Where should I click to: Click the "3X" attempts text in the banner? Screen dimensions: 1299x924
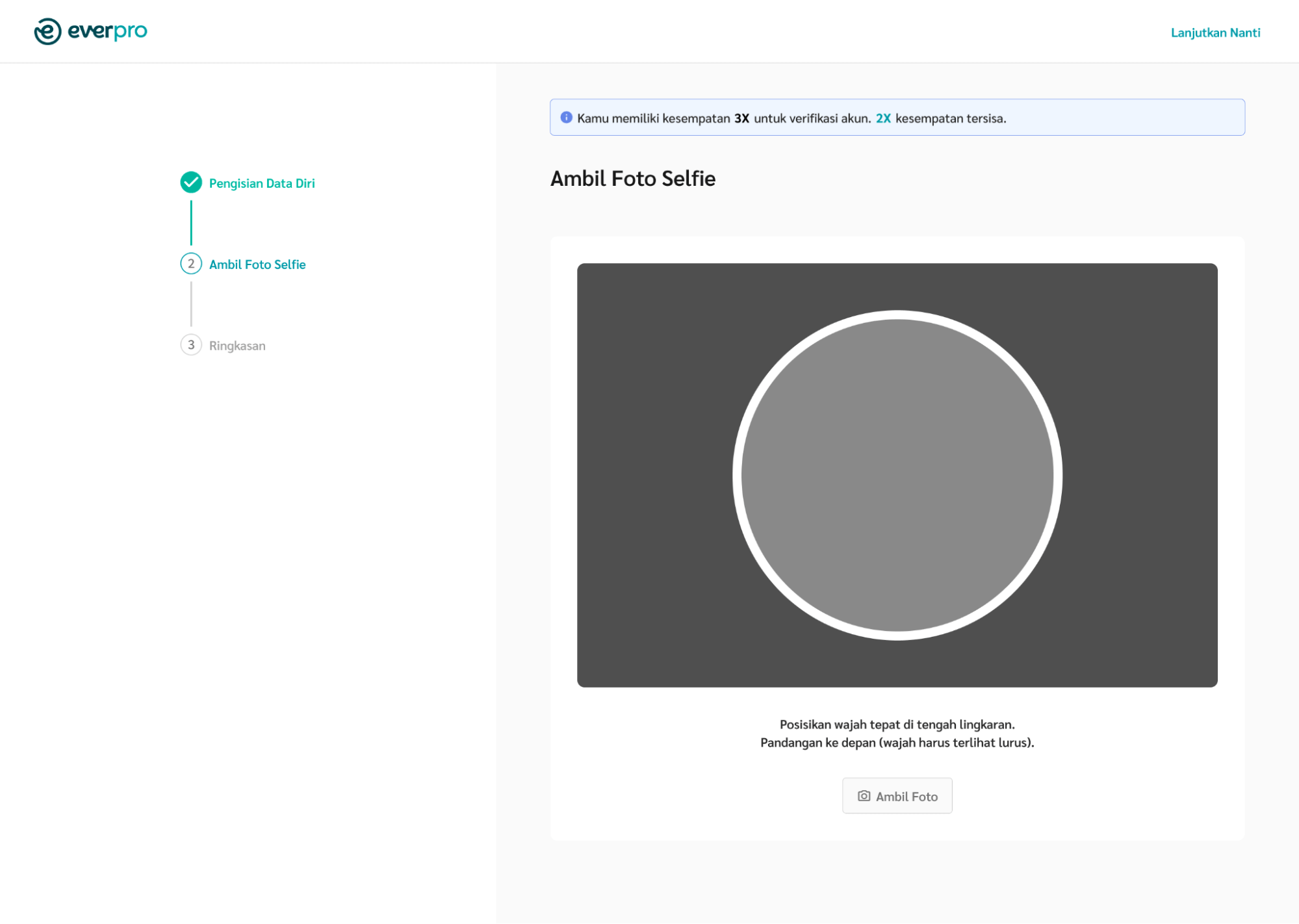coord(741,118)
